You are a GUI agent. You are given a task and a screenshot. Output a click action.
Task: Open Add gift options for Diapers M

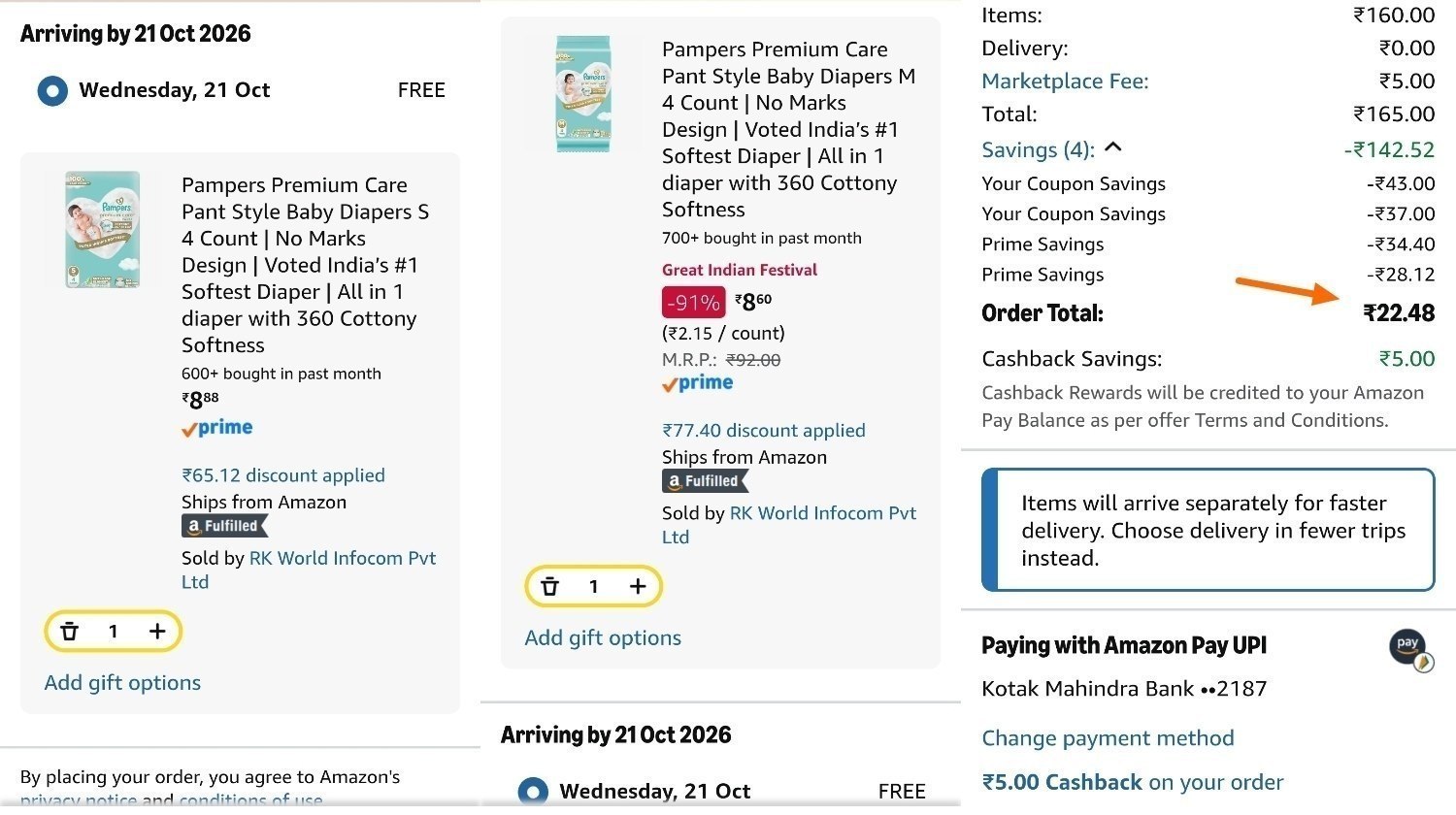click(603, 638)
